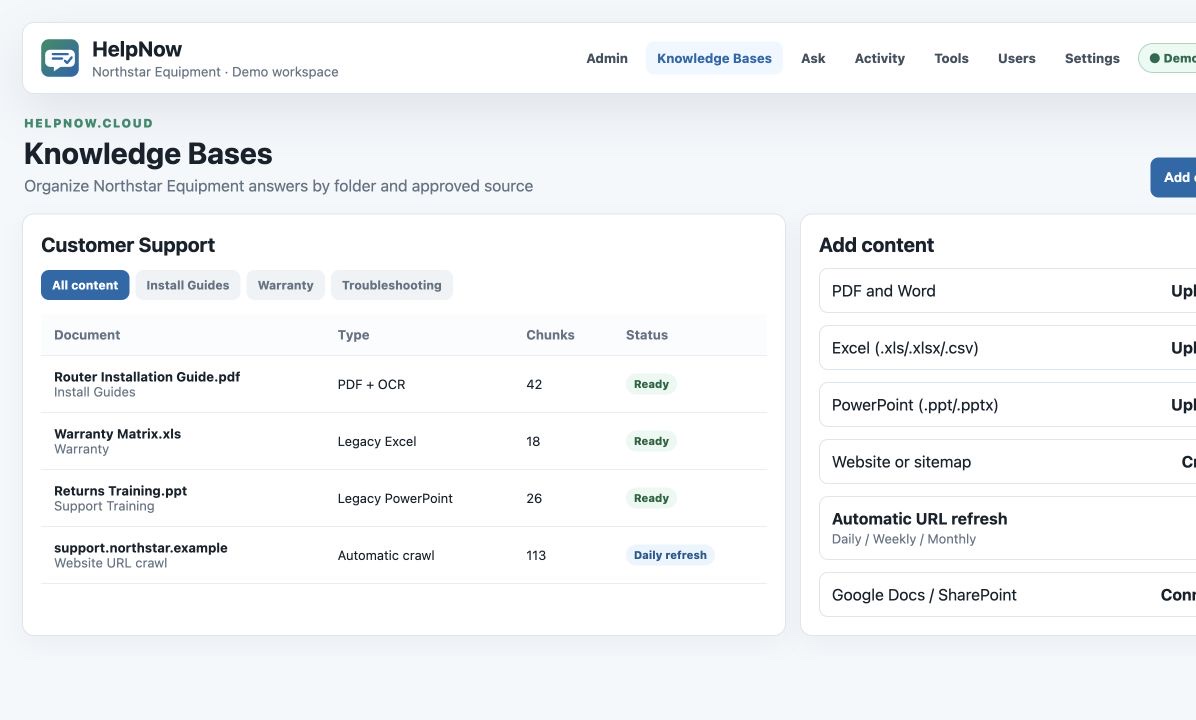The height and width of the screenshot is (720, 1196).
Task: Go to the Ask page
Action: (x=812, y=58)
